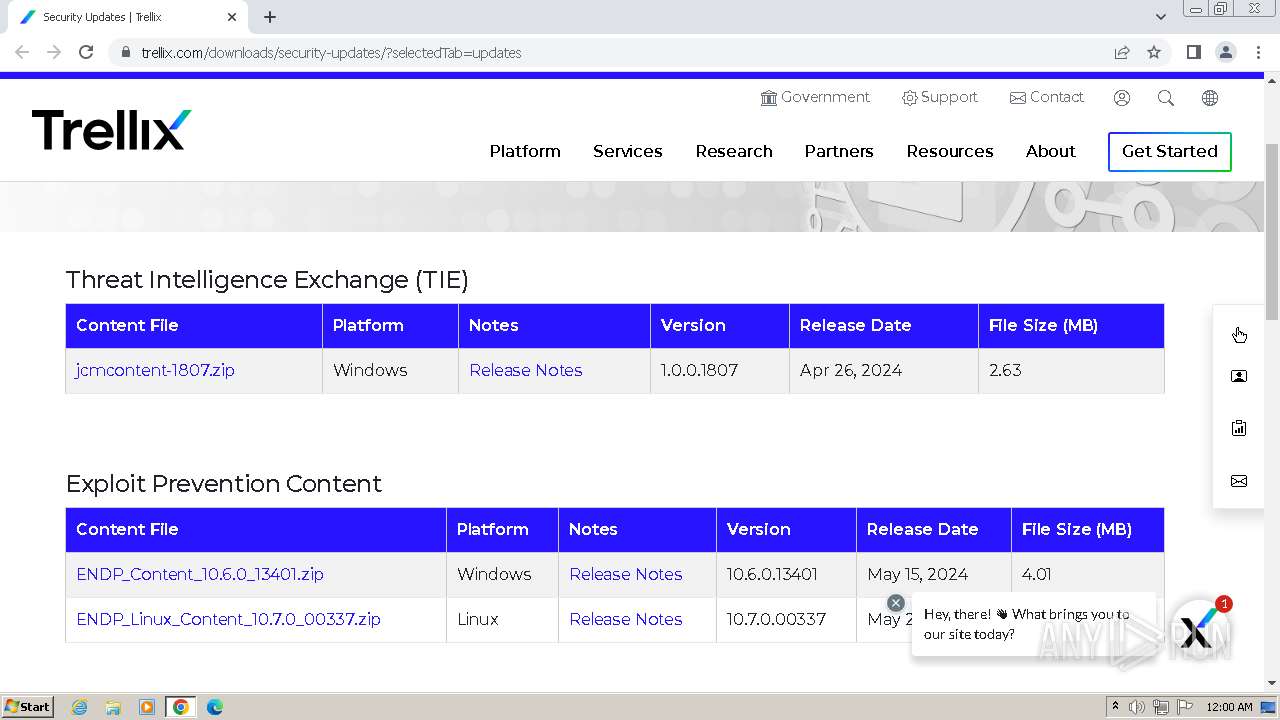Select version cell 10.6.0.13401
Viewport: 1280px width, 720px height.
[x=786, y=574]
